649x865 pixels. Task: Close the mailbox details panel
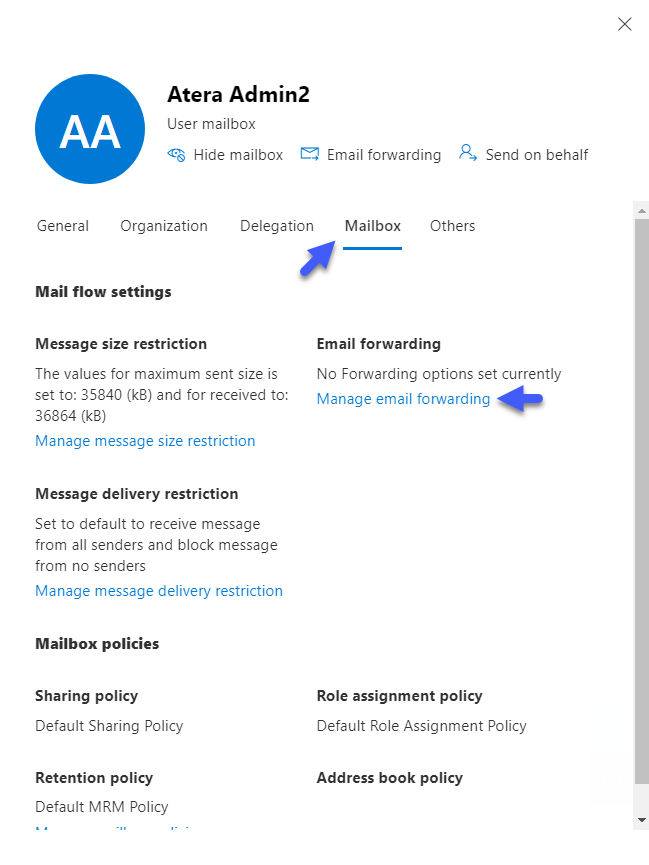[624, 24]
